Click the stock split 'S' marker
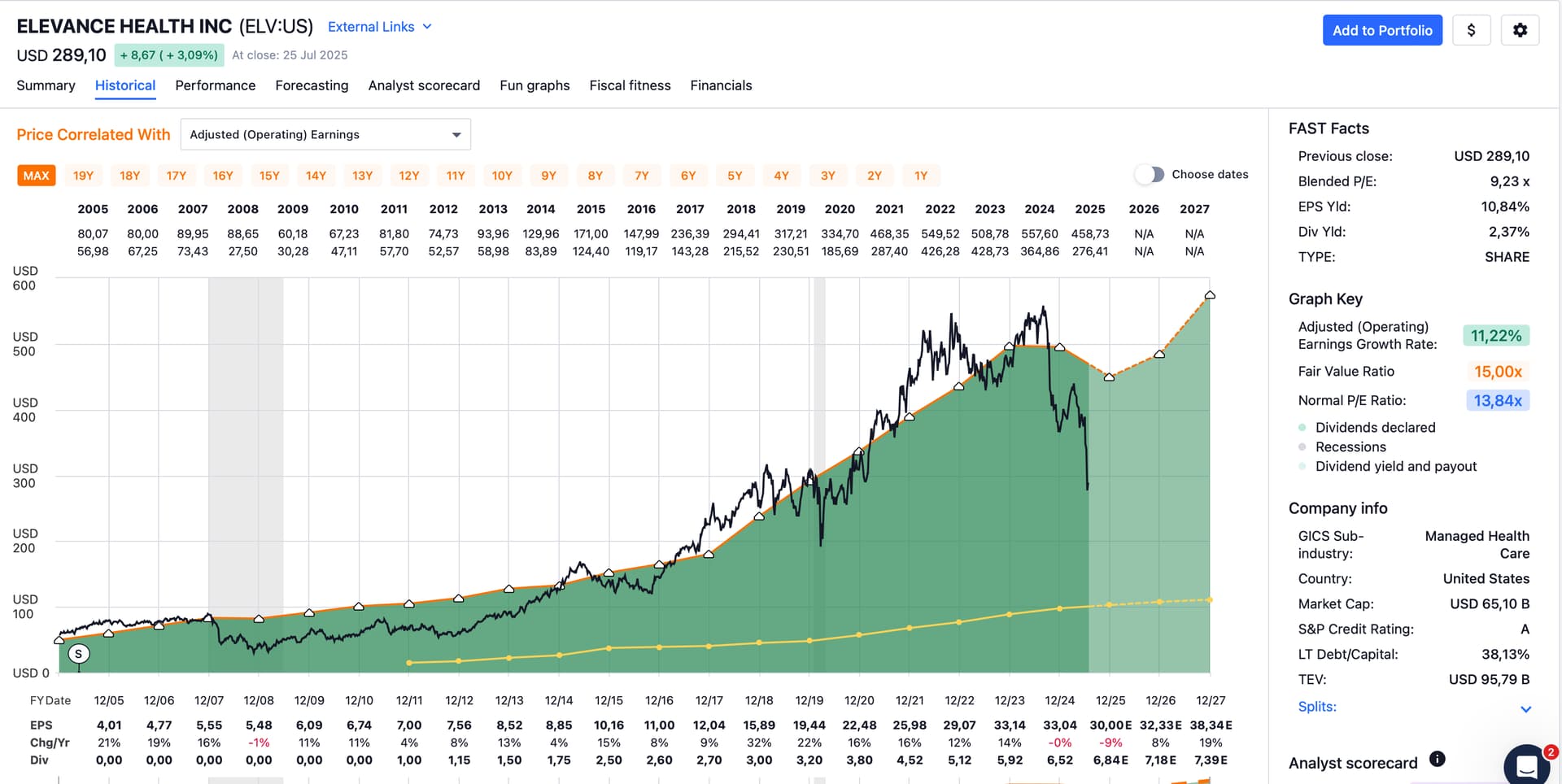 [78, 653]
